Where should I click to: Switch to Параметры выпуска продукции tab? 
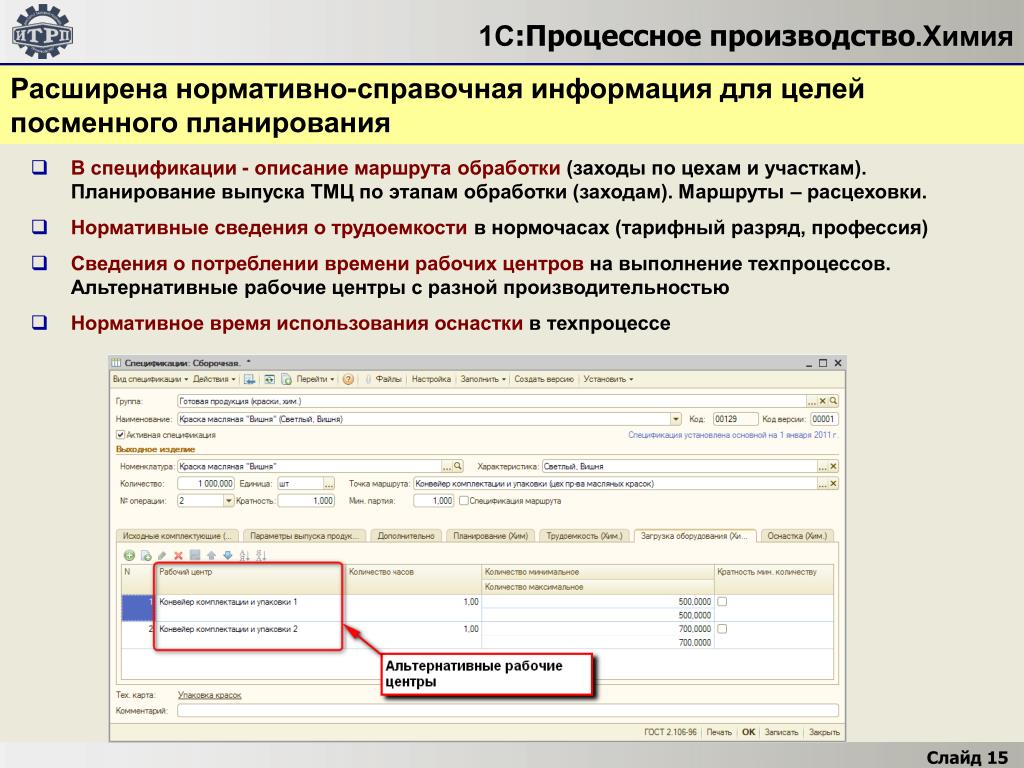point(304,536)
